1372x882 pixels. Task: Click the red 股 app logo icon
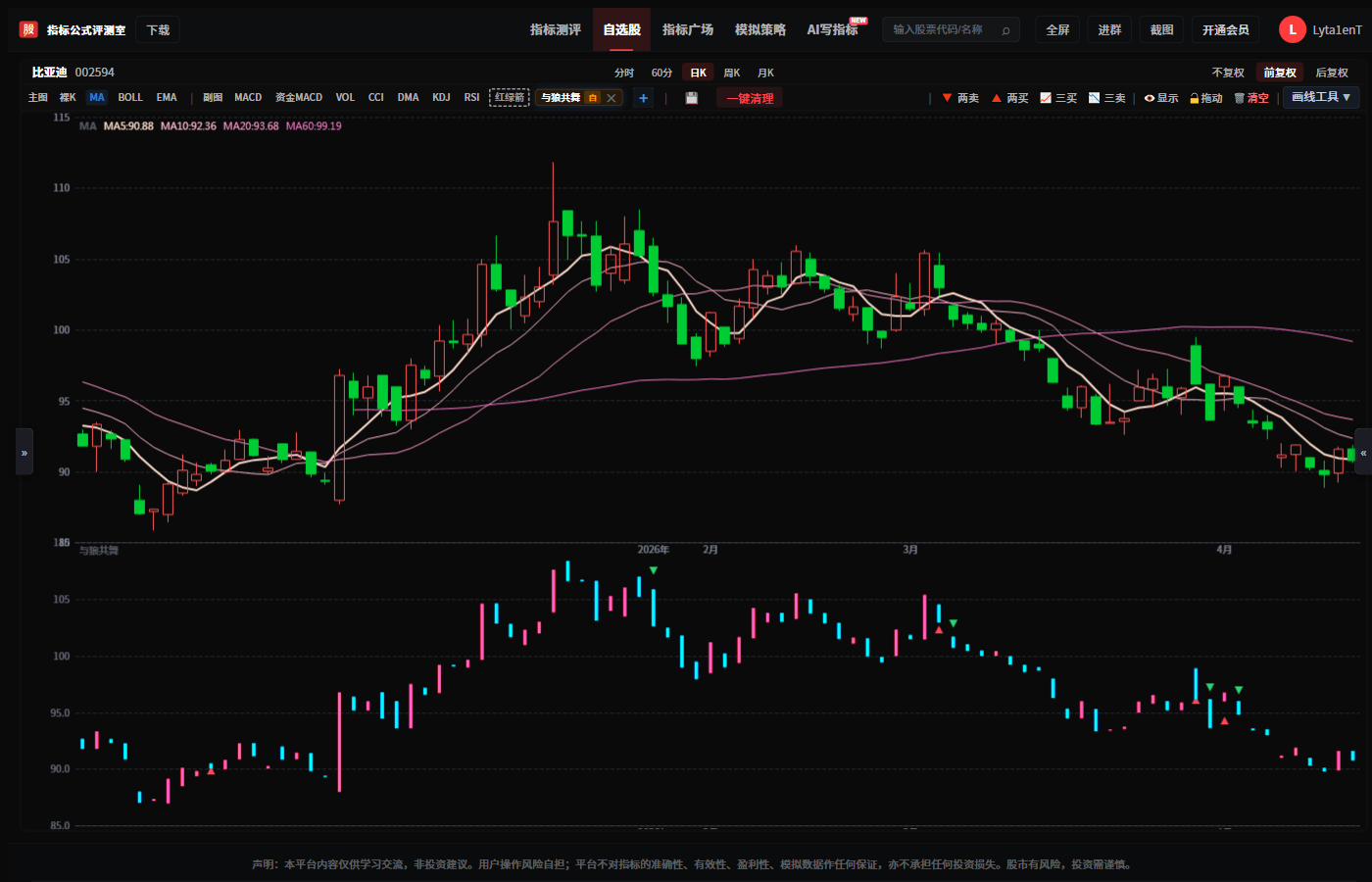[28, 29]
